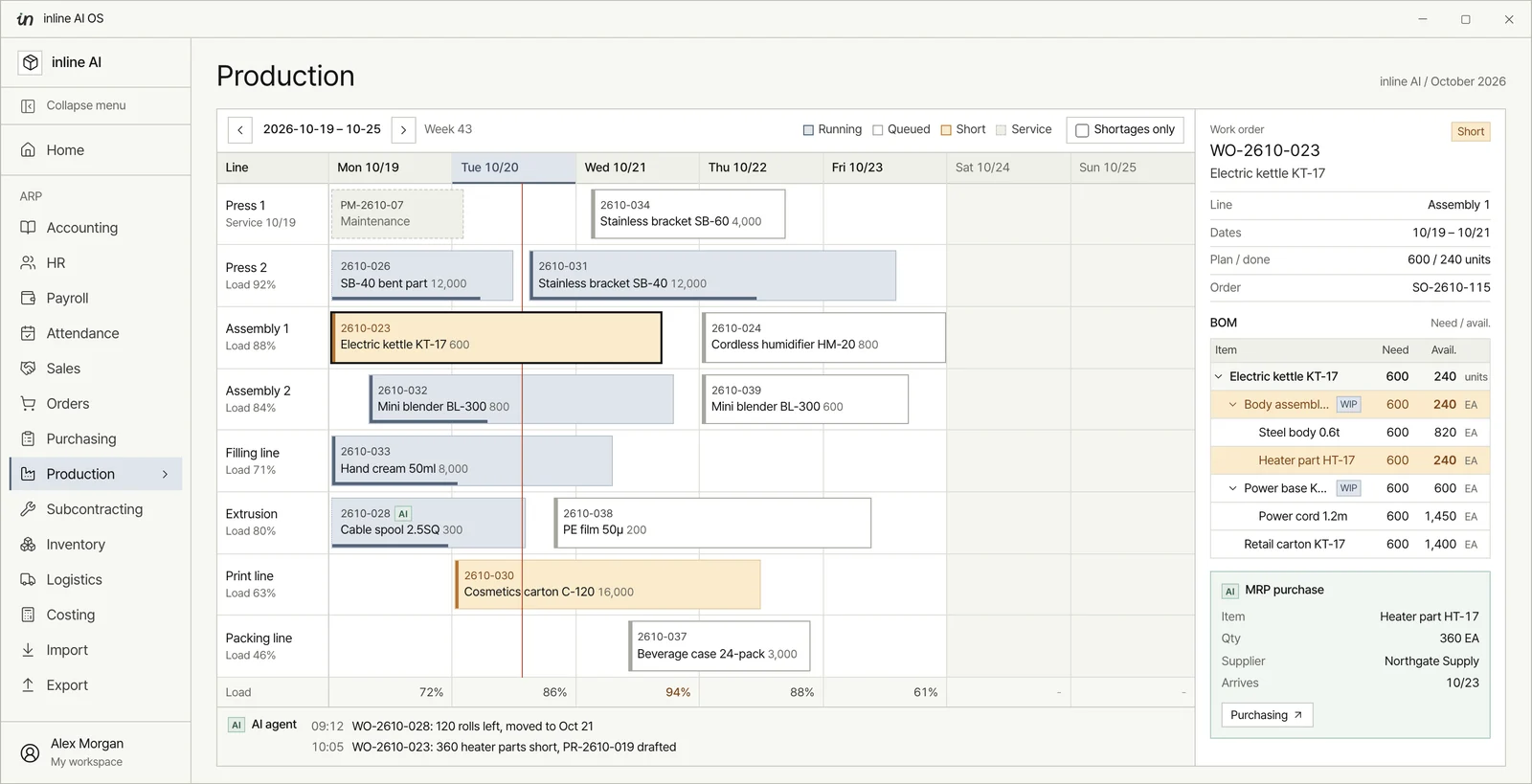Click the Logistics truck icon
1532x784 pixels.
(28, 580)
